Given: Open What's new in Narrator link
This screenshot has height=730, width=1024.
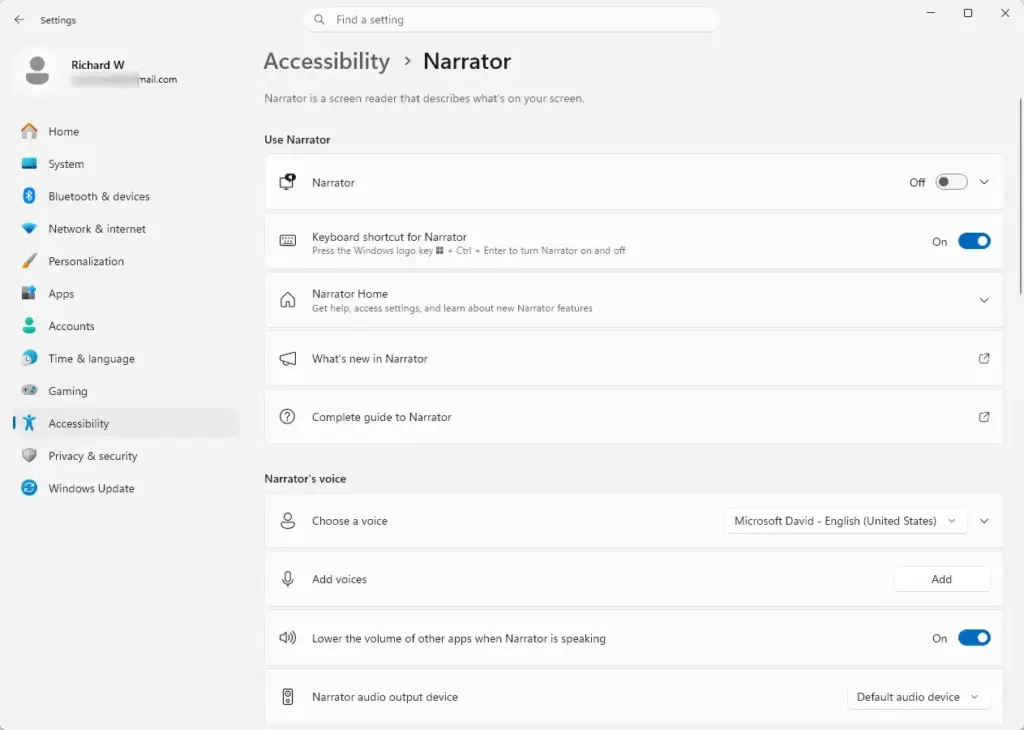Looking at the screenshot, I should 370,358.
